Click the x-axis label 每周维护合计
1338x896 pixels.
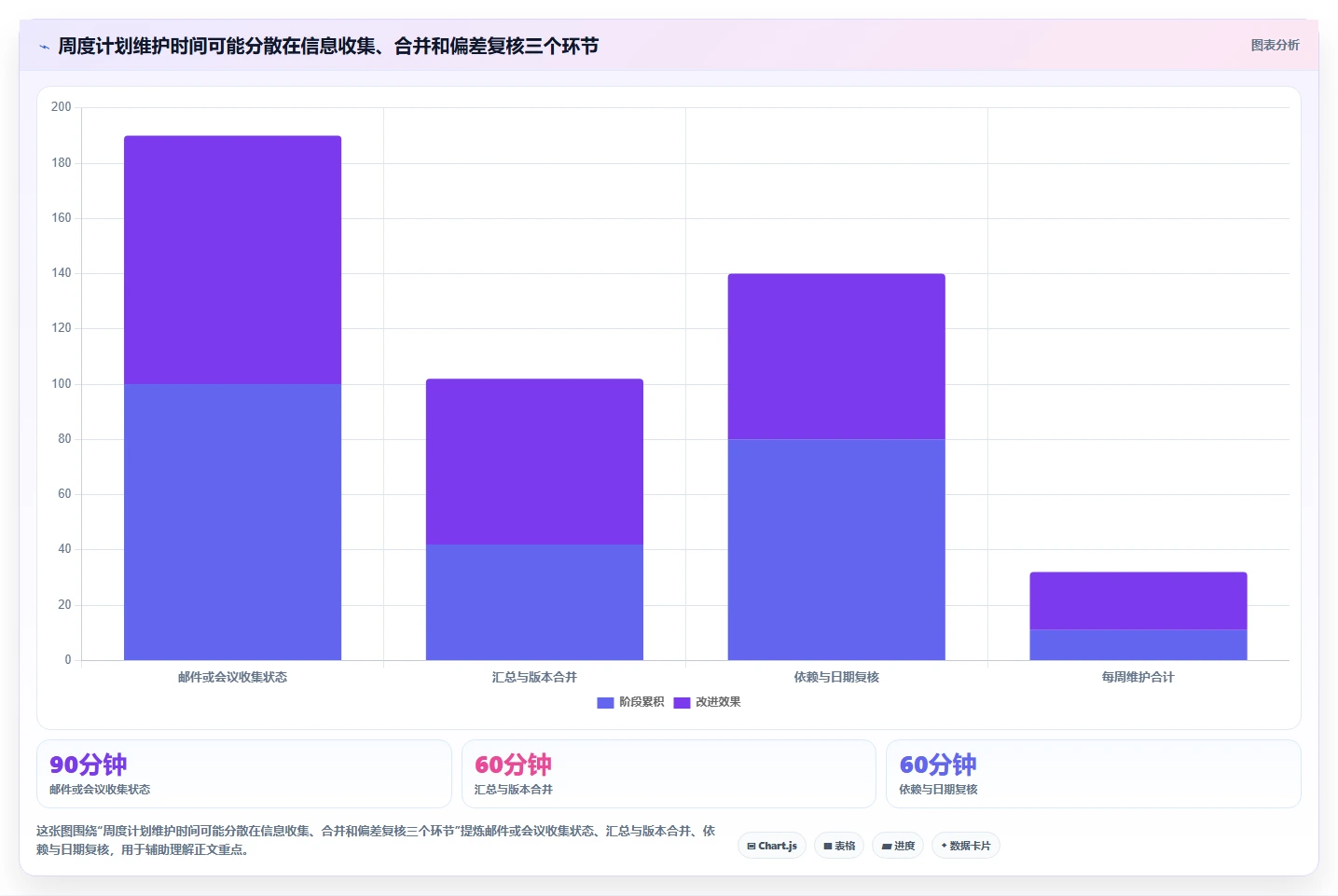[1138, 677]
